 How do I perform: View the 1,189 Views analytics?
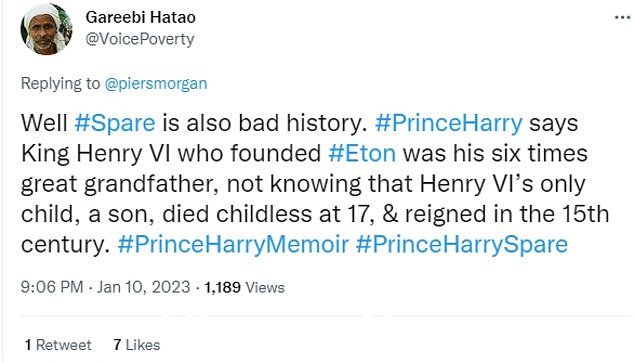click(244, 287)
